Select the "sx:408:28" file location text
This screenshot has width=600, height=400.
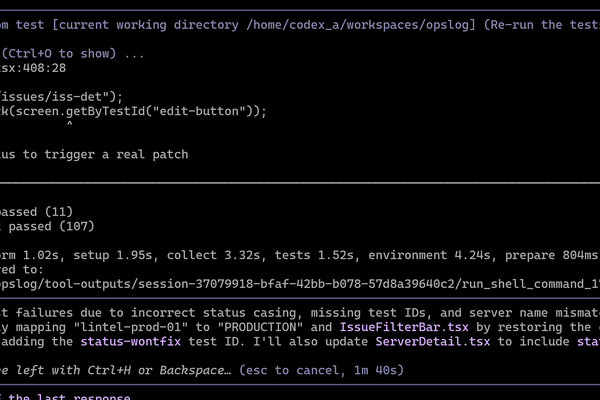point(33,68)
